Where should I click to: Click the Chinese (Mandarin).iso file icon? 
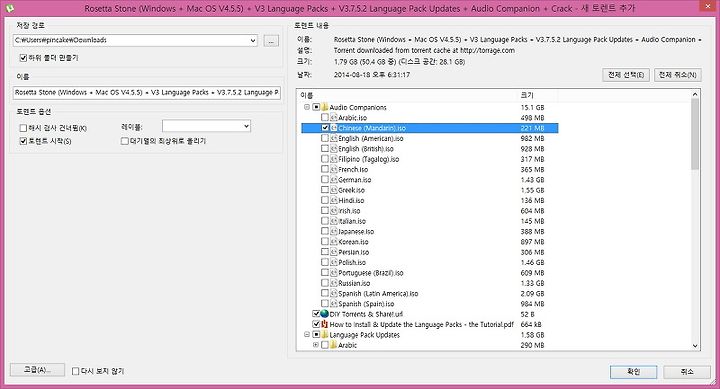334,128
